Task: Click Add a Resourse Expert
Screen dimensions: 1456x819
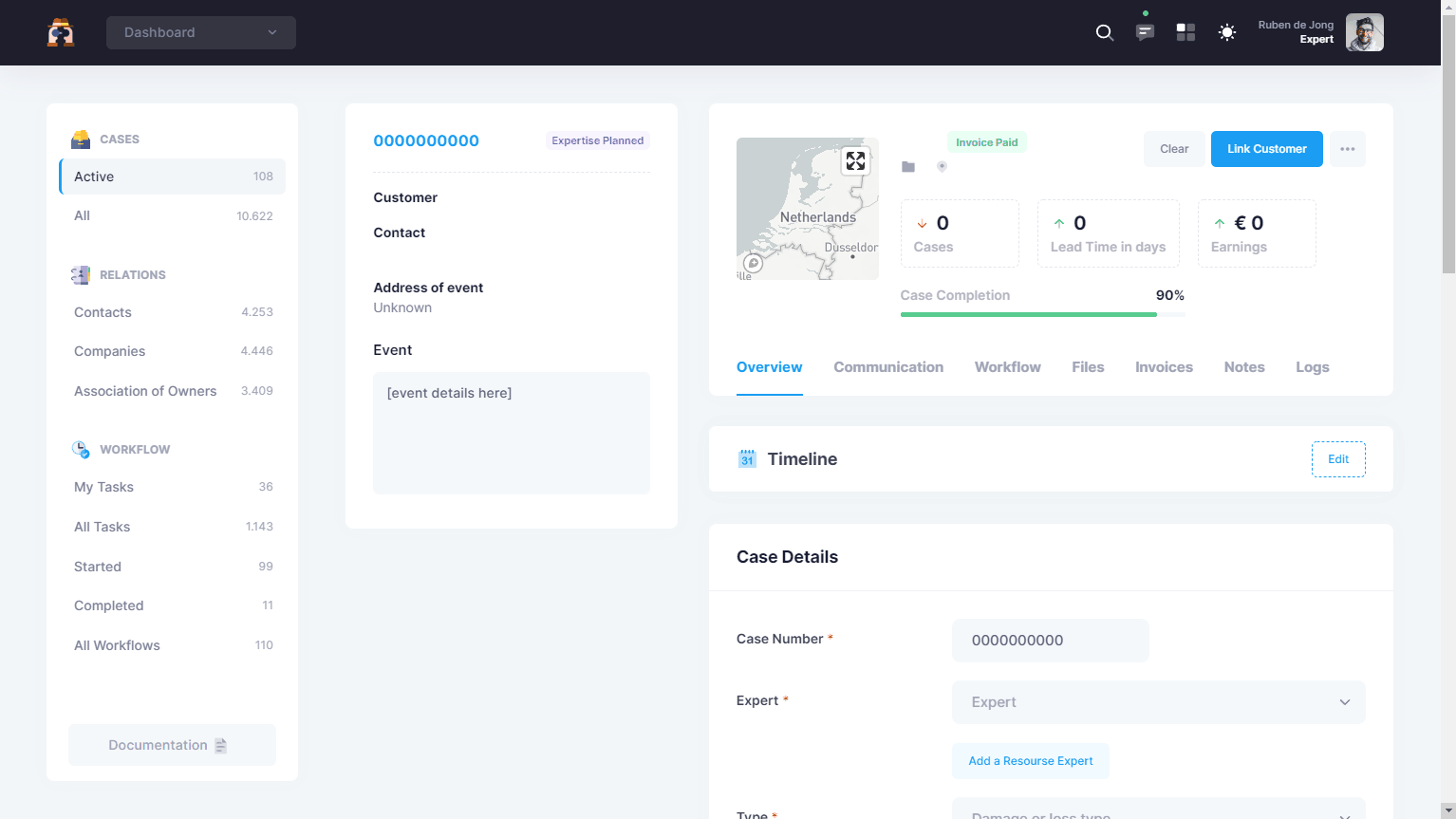Action: (1031, 761)
